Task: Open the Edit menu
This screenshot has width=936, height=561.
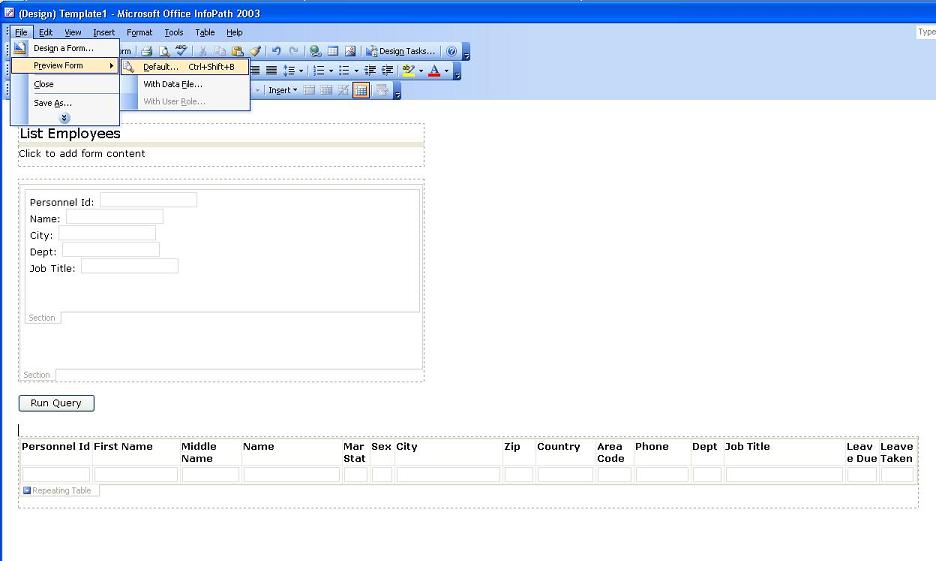Action: click(46, 32)
